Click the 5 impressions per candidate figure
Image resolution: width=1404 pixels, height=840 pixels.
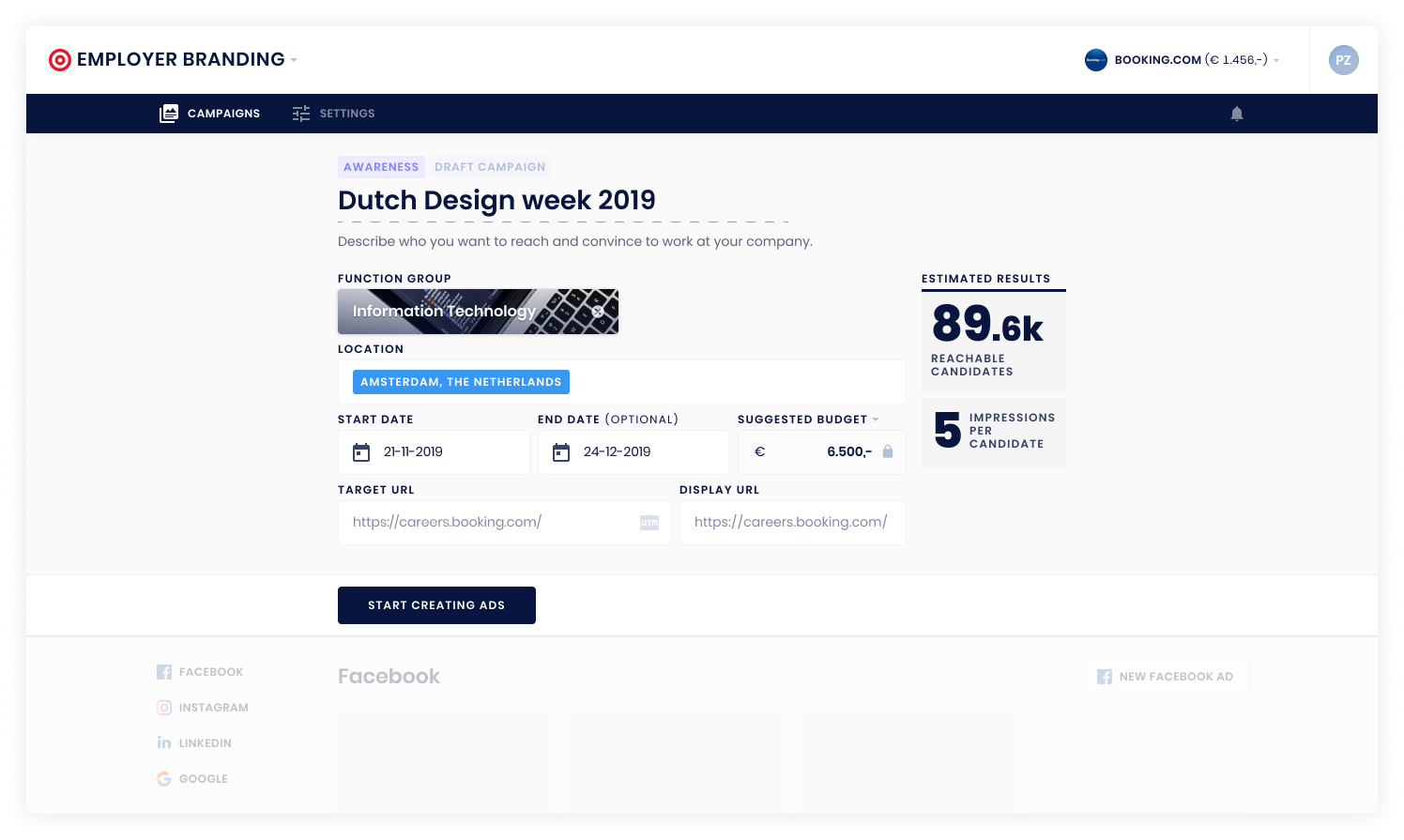pos(947,431)
